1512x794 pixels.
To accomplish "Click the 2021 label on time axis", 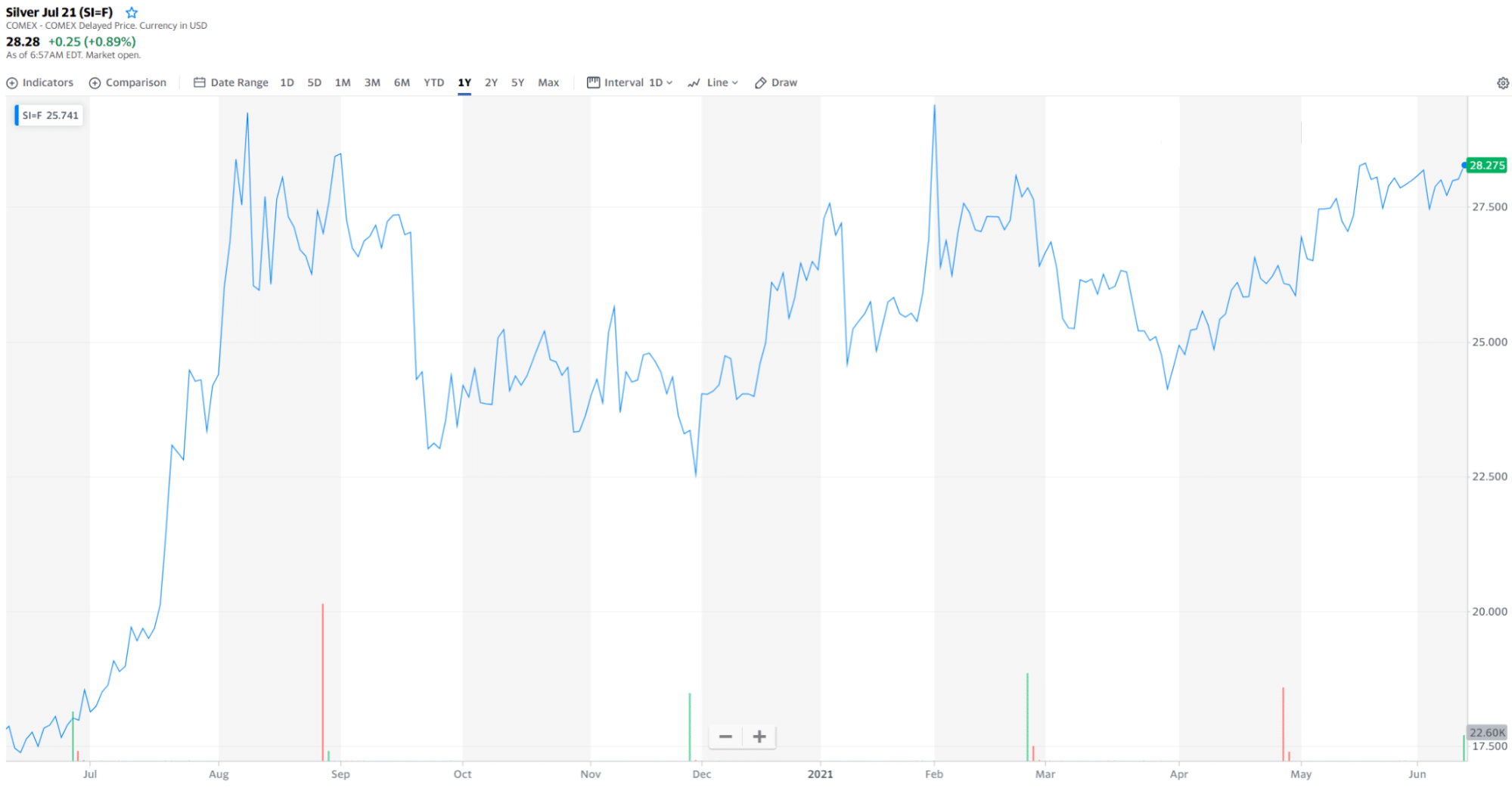I will 820,774.
